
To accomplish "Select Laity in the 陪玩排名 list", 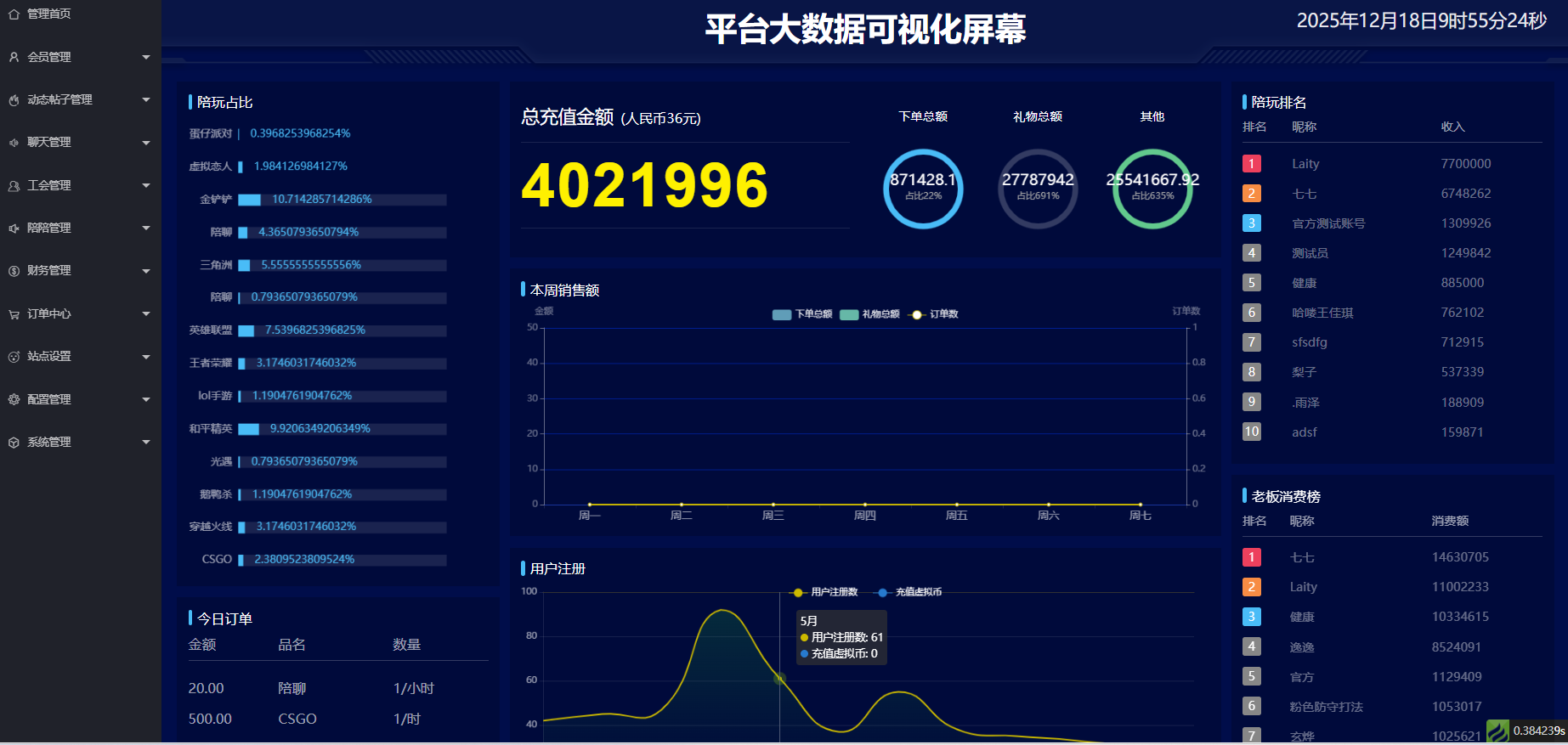I will coord(1305,164).
